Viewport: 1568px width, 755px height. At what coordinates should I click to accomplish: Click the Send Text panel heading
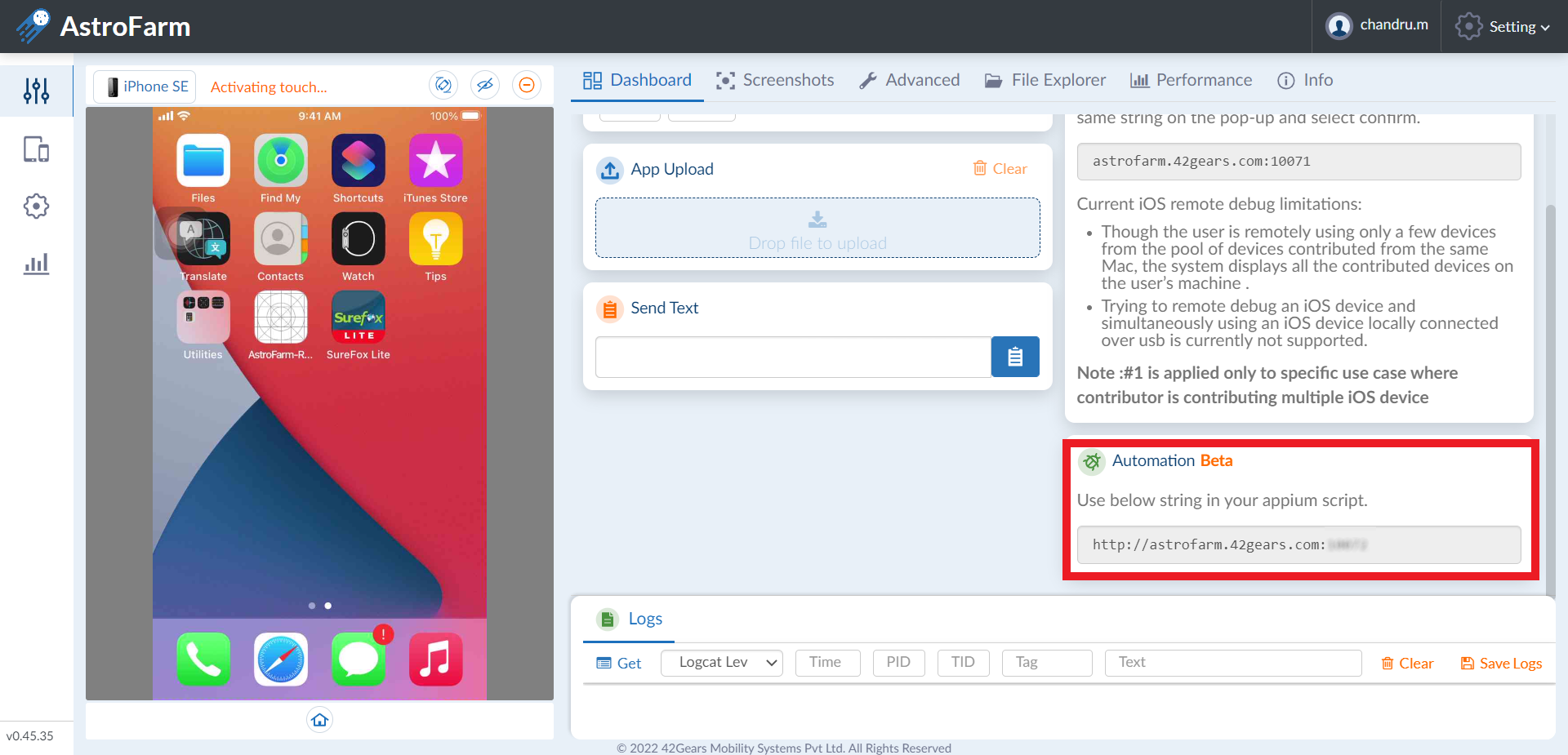click(x=664, y=308)
